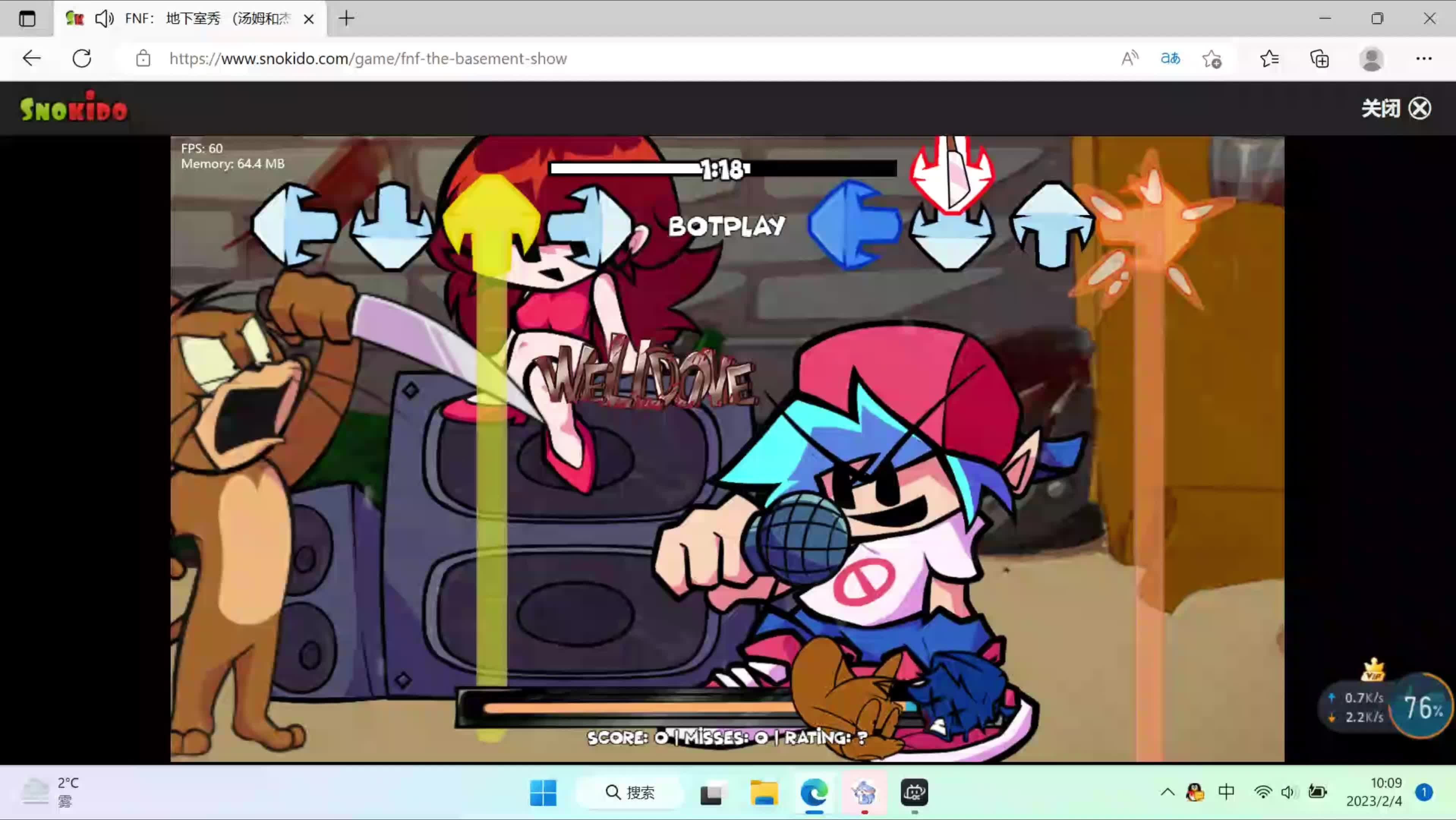
Task: Open the notification center badge
Action: pos(1424,792)
